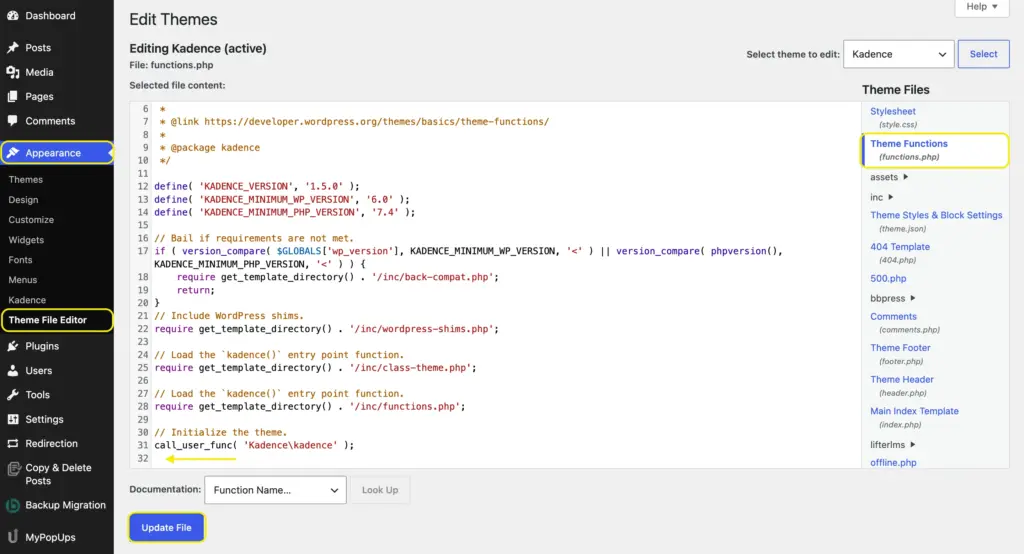Click the Appearance paintbrush icon
The image size is (1024, 554).
(12, 153)
